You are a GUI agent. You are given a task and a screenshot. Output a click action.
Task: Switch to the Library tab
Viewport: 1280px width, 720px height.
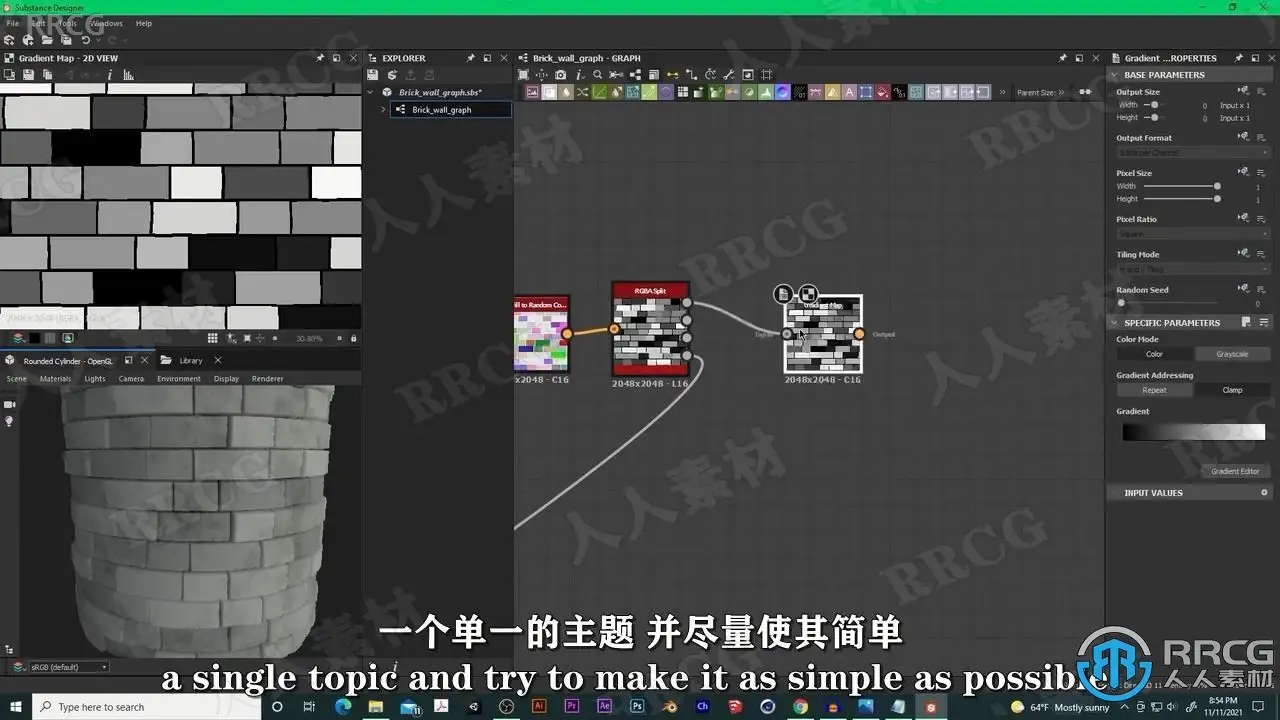(x=190, y=361)
